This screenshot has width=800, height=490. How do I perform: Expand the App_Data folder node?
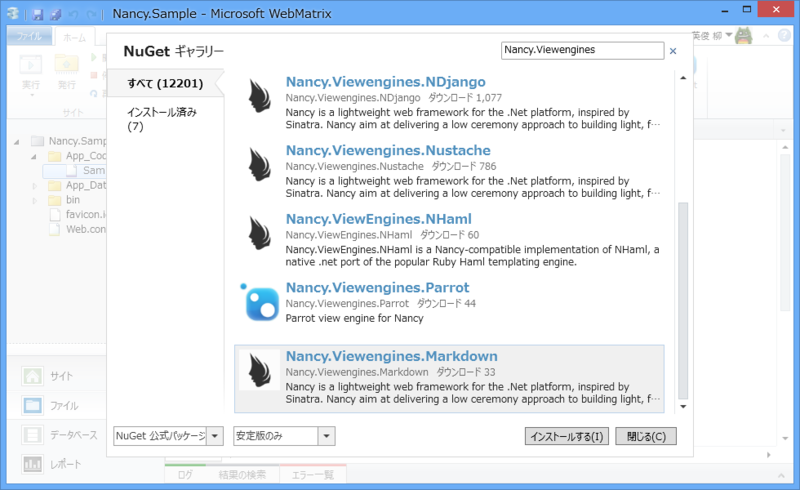click(35, 186)
